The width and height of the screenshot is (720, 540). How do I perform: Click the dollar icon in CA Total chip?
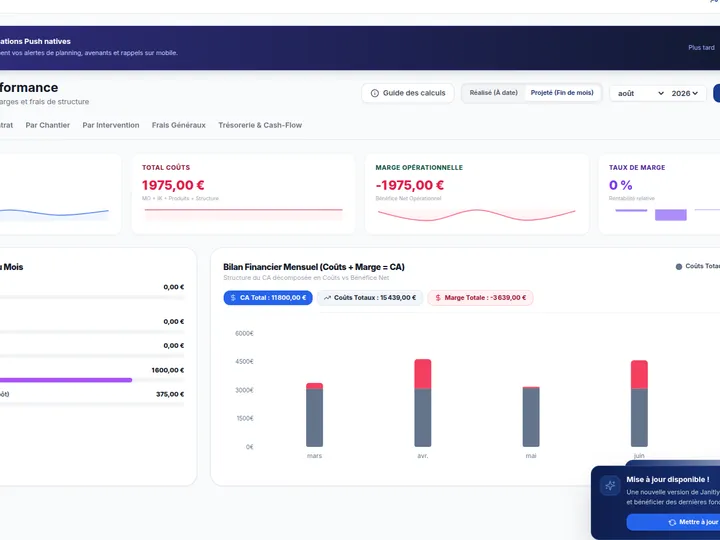(233, 298)
